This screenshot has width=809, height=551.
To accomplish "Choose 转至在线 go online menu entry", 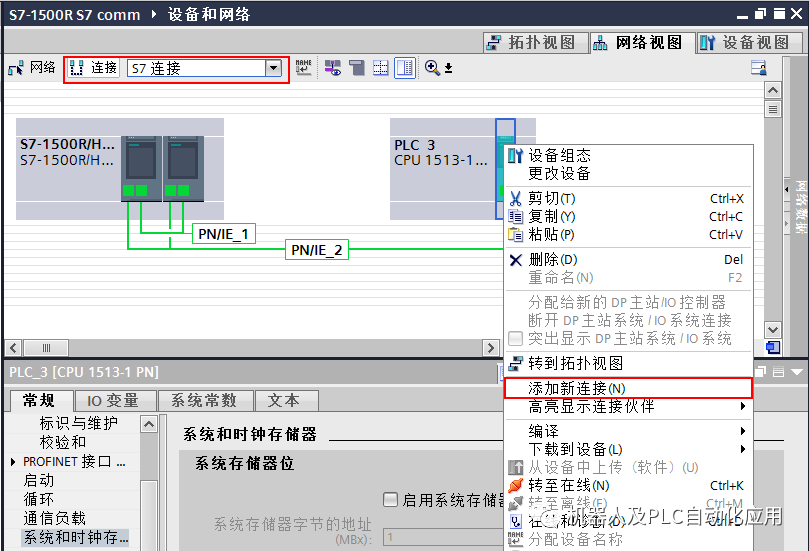I will pyautogui.click(x=628, y=485).
